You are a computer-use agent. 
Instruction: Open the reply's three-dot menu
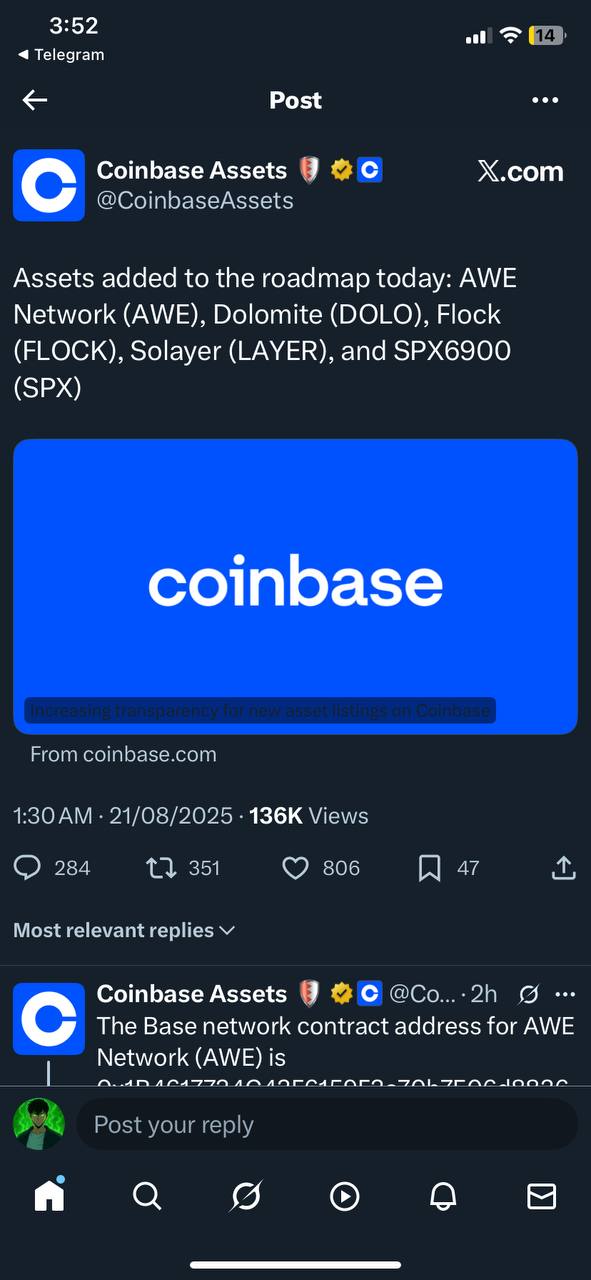565,994
